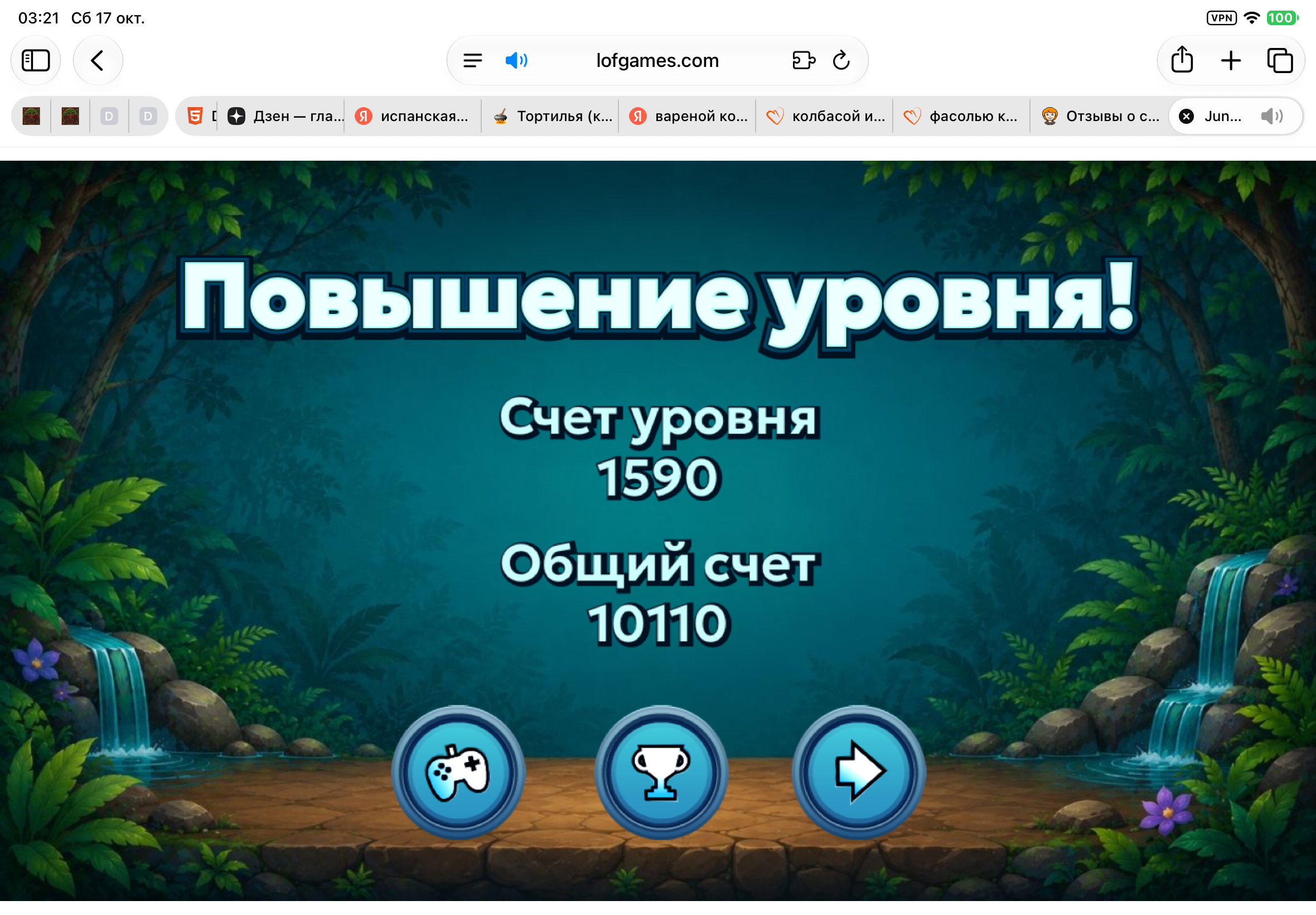
Task: Open the fourth pinned D tab
Action: tap(148, 117)
